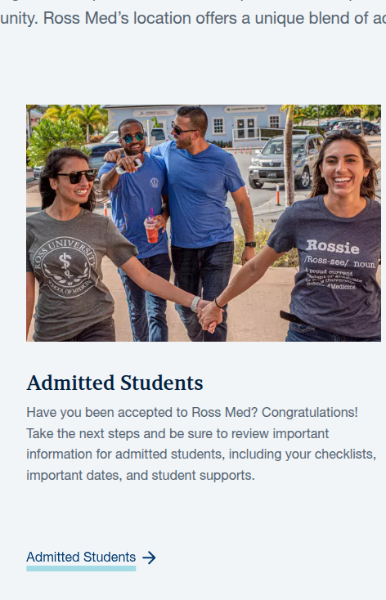Click the silver SUV in the parking lot
Image resolution: width=386 pixels, height=600 pixels.
pos(281,161)
